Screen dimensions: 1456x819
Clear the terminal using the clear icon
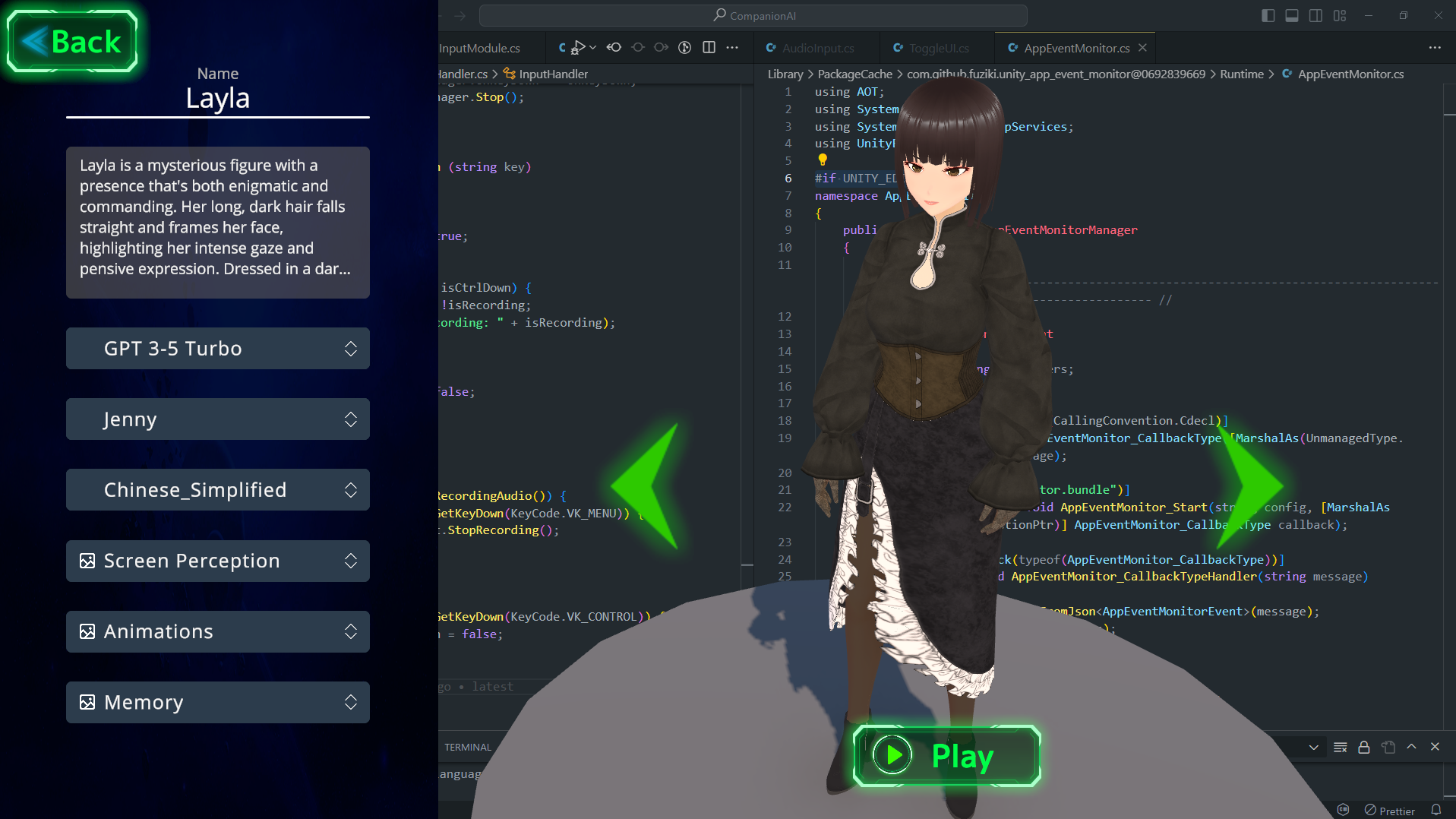(1341, 748)
